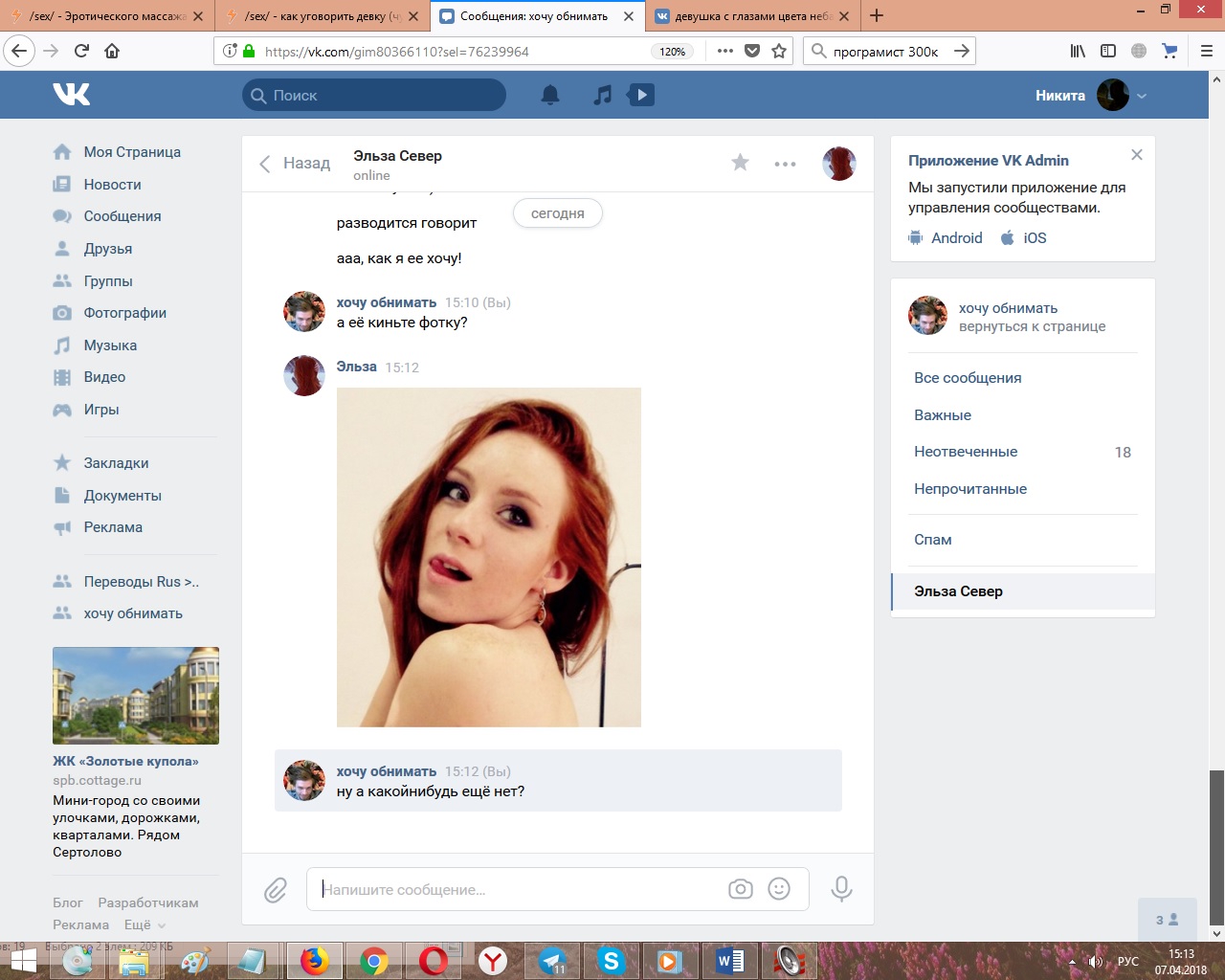Open the VK music note icon

[x=602, y=95]
